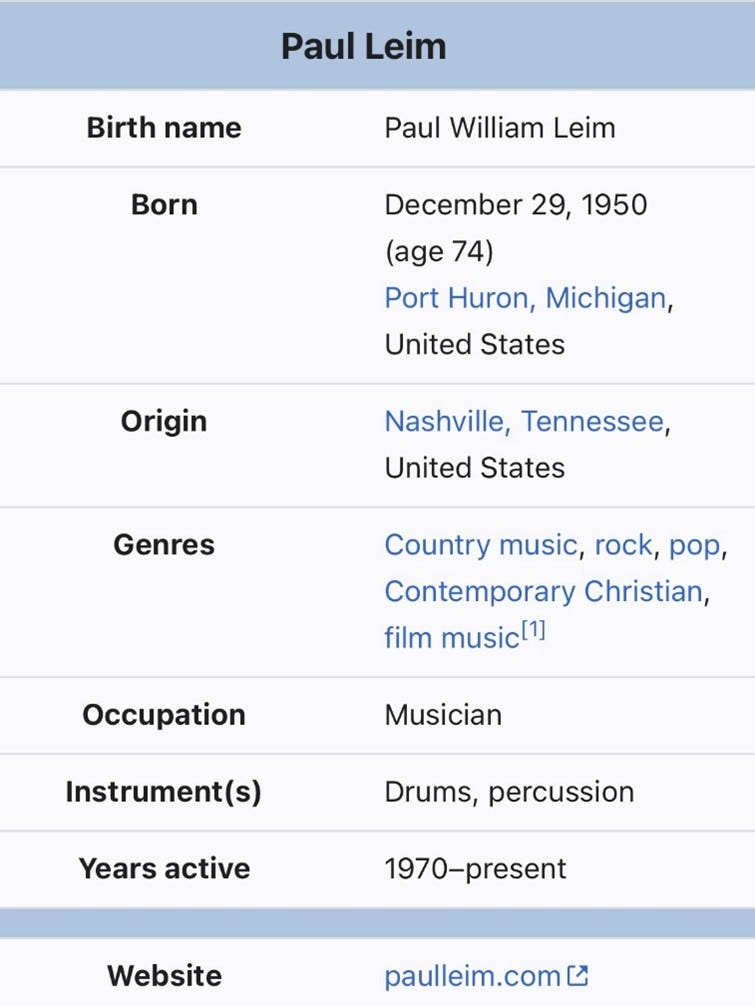The image size is (755, 1006).
Task: Click the 1970–present years active value
Action: pyautogui.click(x=475, y=868)
